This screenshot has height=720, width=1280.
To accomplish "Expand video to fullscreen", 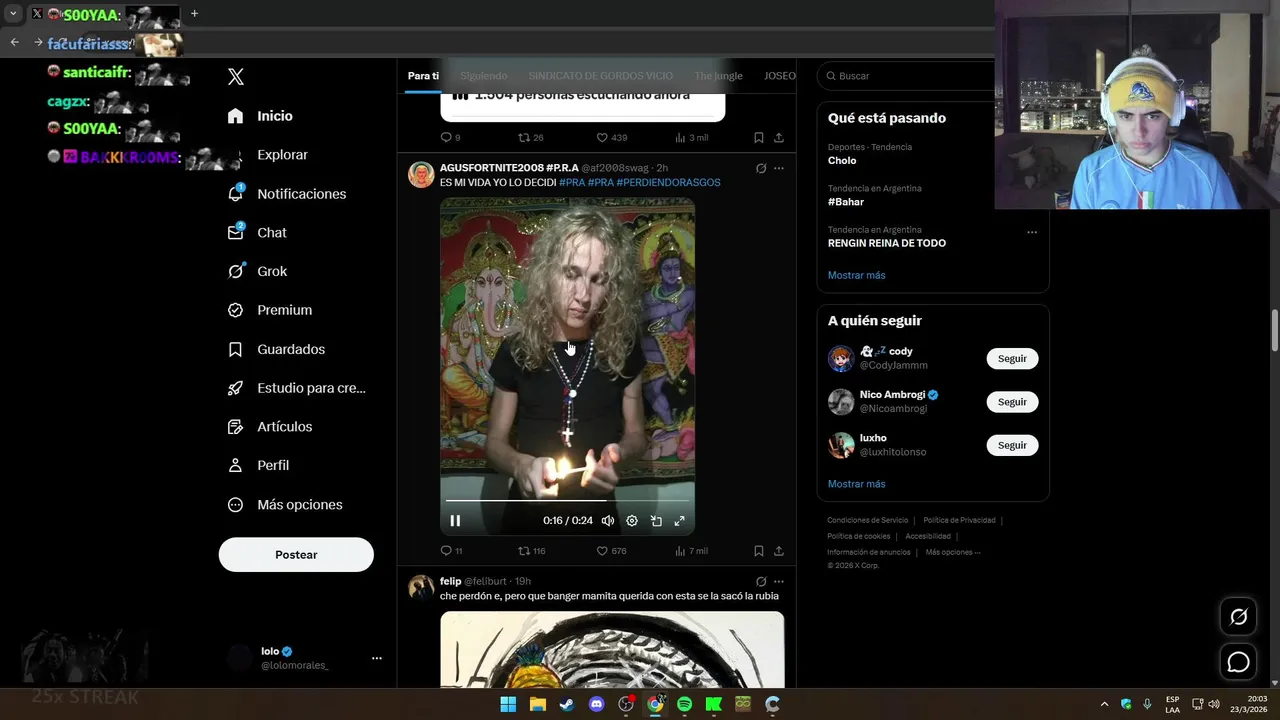I will click(x=680, y=520).
